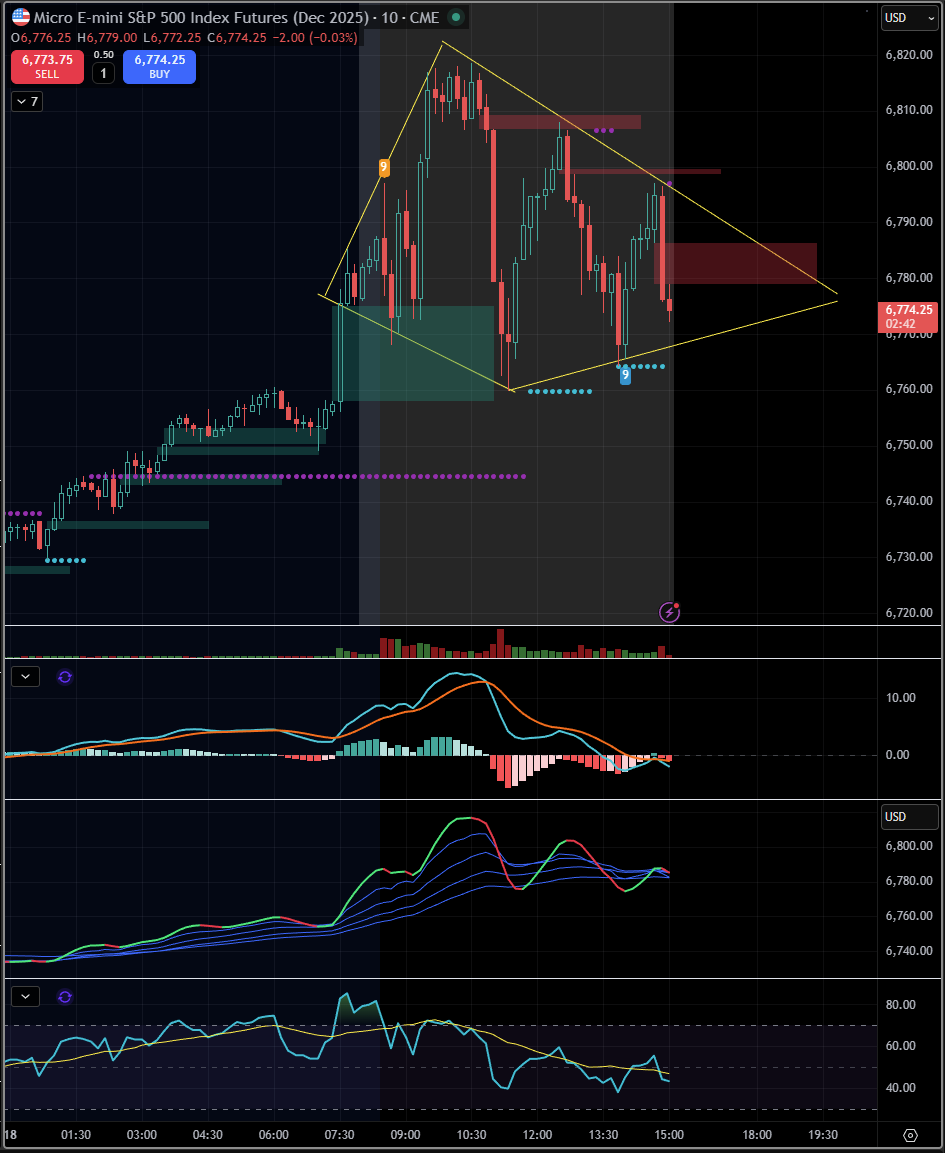The image size is (945, 1153).
Task: Click the RSI pane refresh icon
Action: point(65,997)
